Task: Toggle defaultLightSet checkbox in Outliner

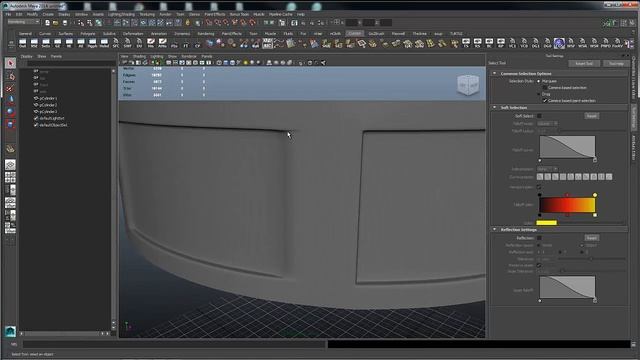Action: click(x=36, y=118)
